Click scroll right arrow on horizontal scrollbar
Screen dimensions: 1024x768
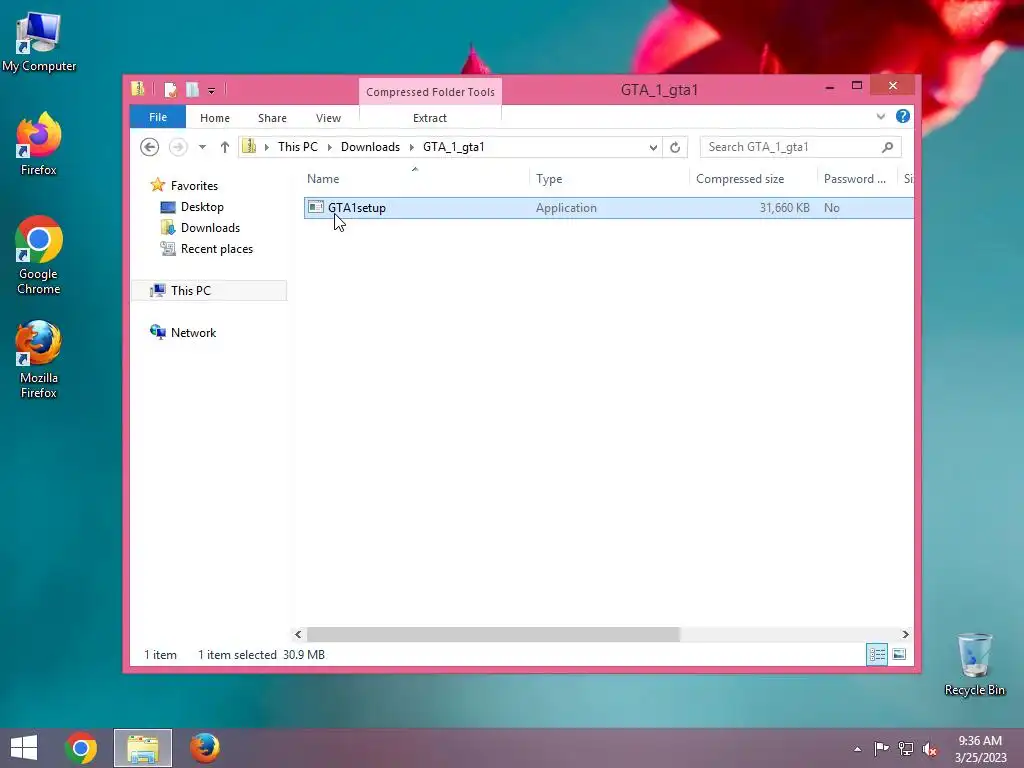[x=905, y=634]
